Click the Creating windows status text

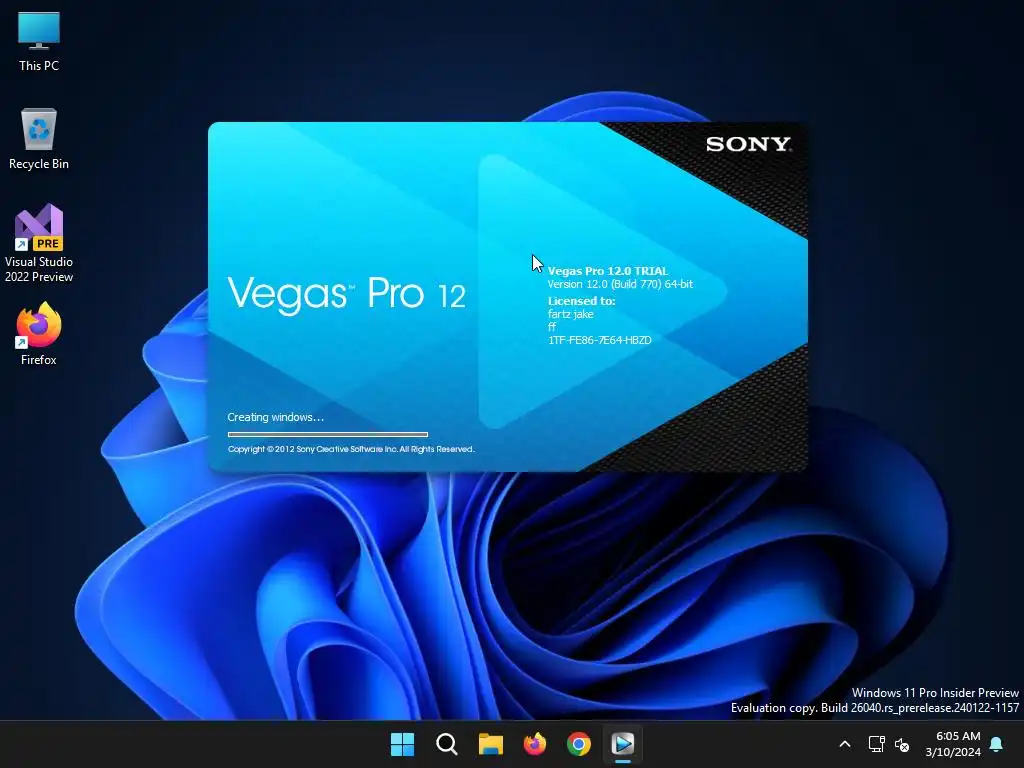click(276, 417)
